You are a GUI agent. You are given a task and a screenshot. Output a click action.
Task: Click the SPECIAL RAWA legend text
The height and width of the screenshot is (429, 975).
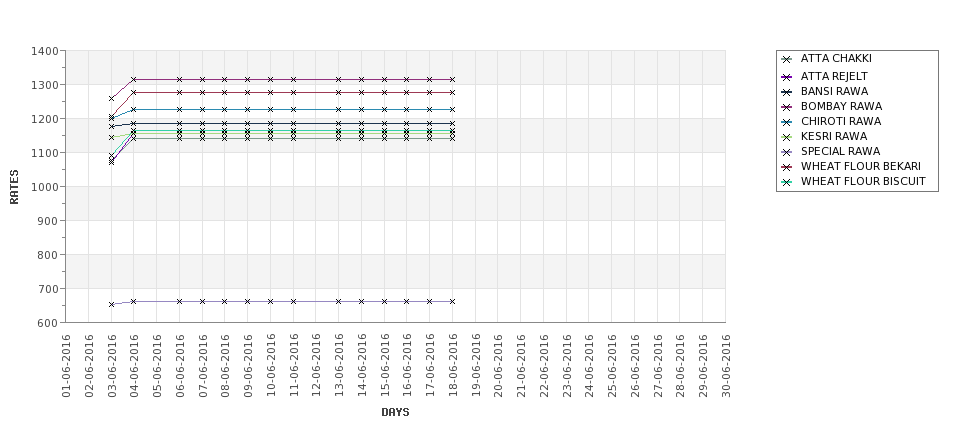[x=840, y=152]
